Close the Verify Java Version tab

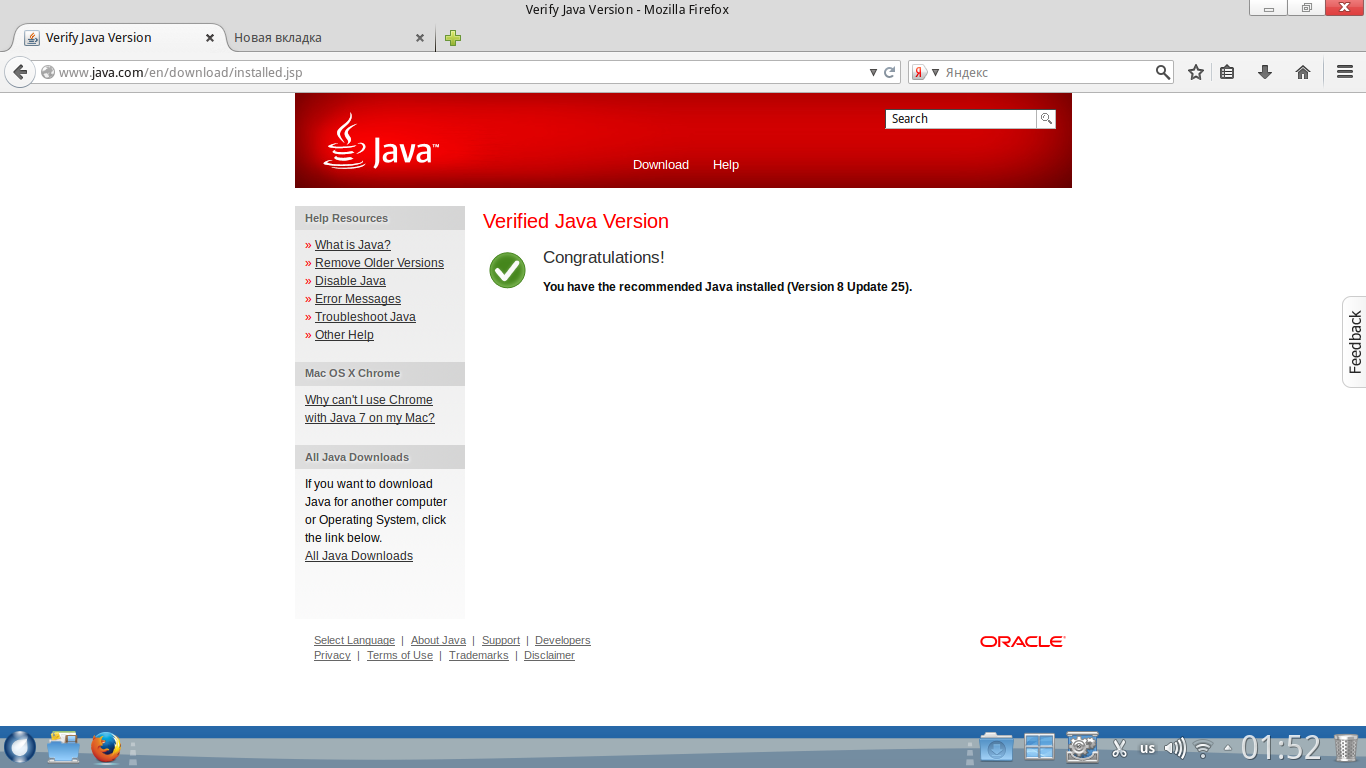tap(210, 38)
